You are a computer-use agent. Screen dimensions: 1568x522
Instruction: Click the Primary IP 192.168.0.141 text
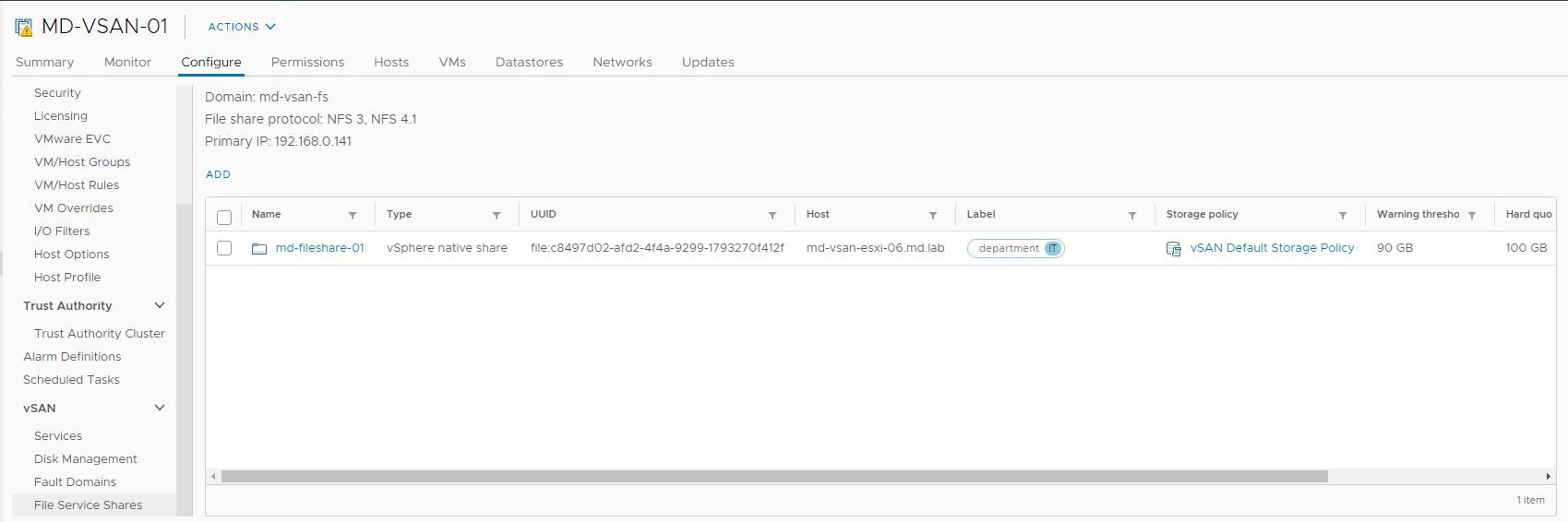pos(278,141)
